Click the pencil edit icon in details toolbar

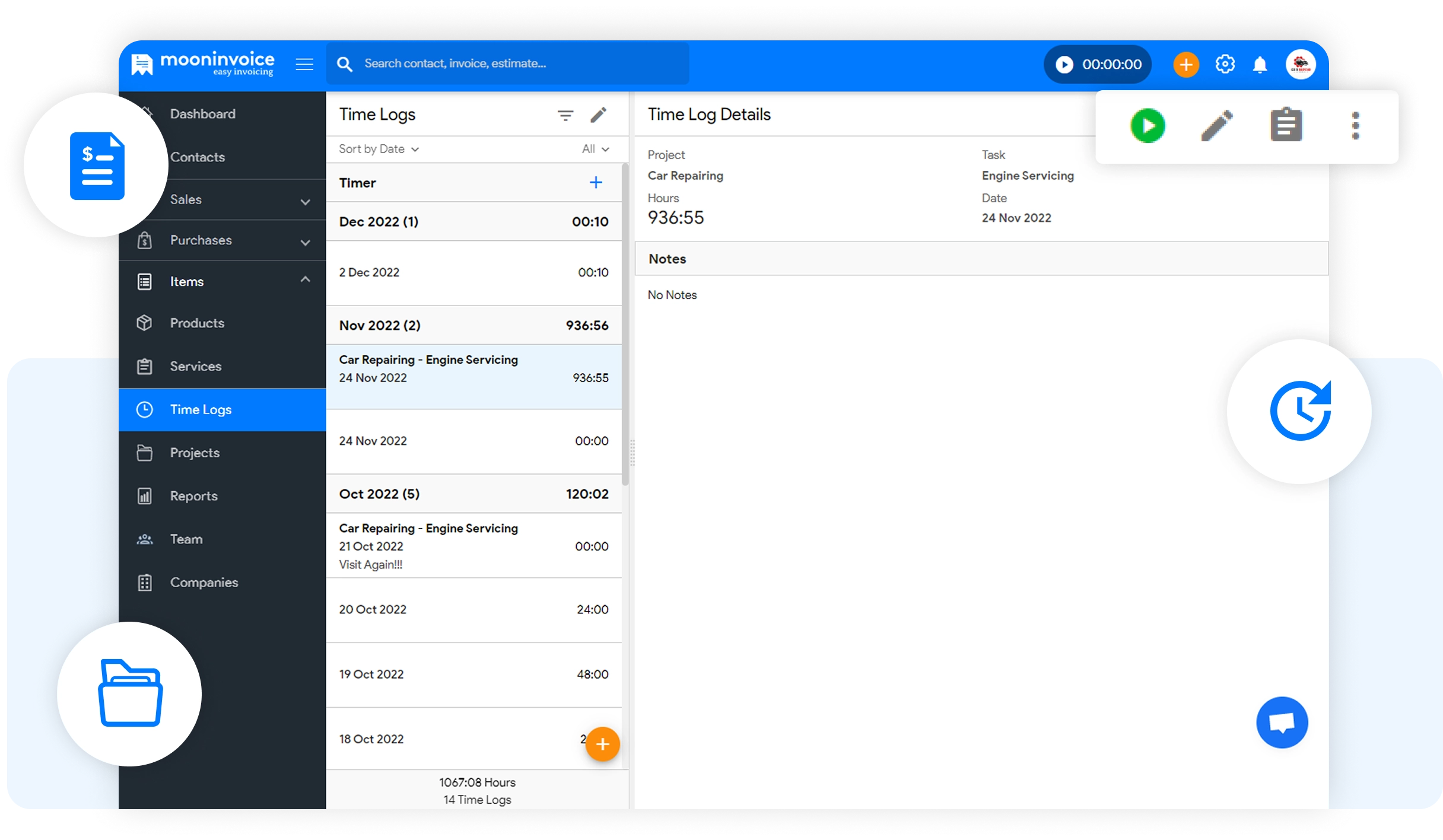click(1217, 126)
